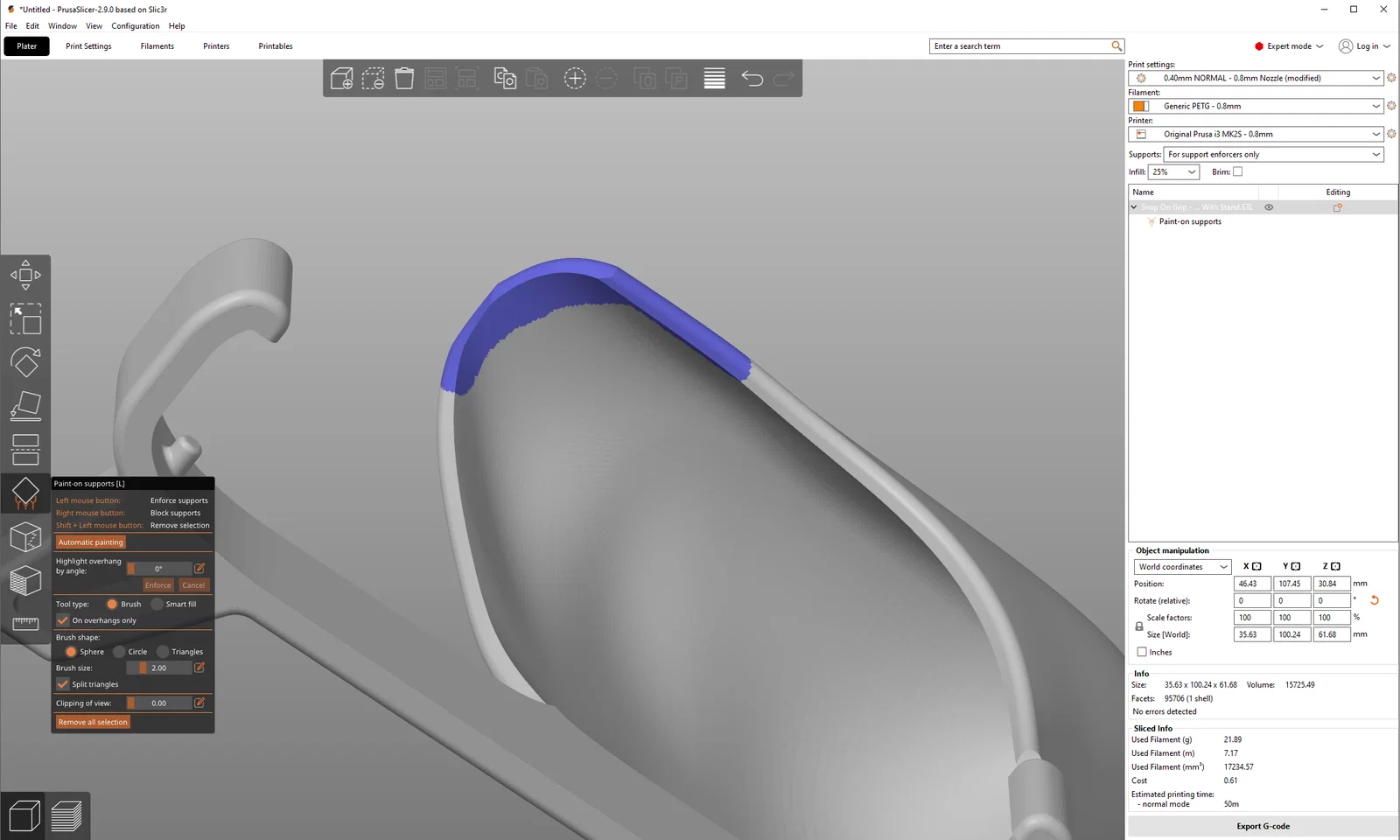Switch to the Printers tab
This screenshot has height=840, width=1400.
(216, 46)
